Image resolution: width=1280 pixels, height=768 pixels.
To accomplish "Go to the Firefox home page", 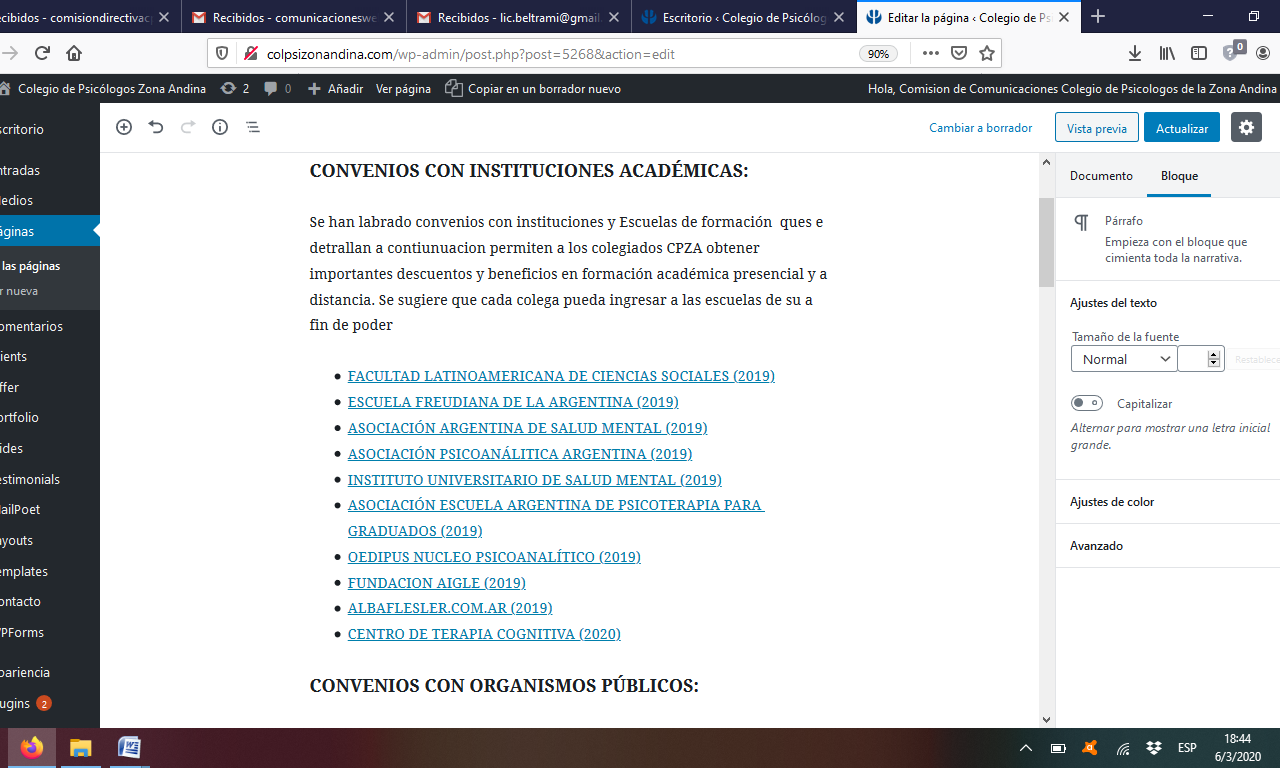I will pyautogui.click(x=74, y=54).
